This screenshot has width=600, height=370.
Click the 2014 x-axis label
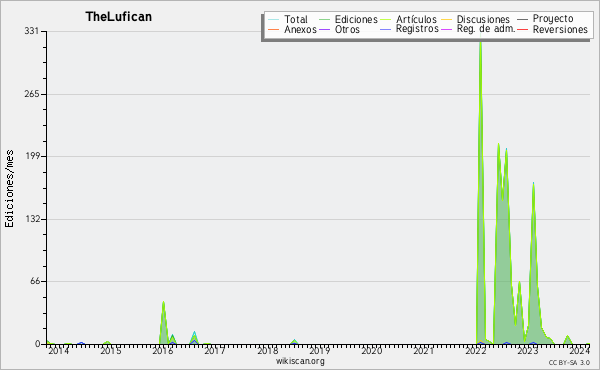pos(59,350)
